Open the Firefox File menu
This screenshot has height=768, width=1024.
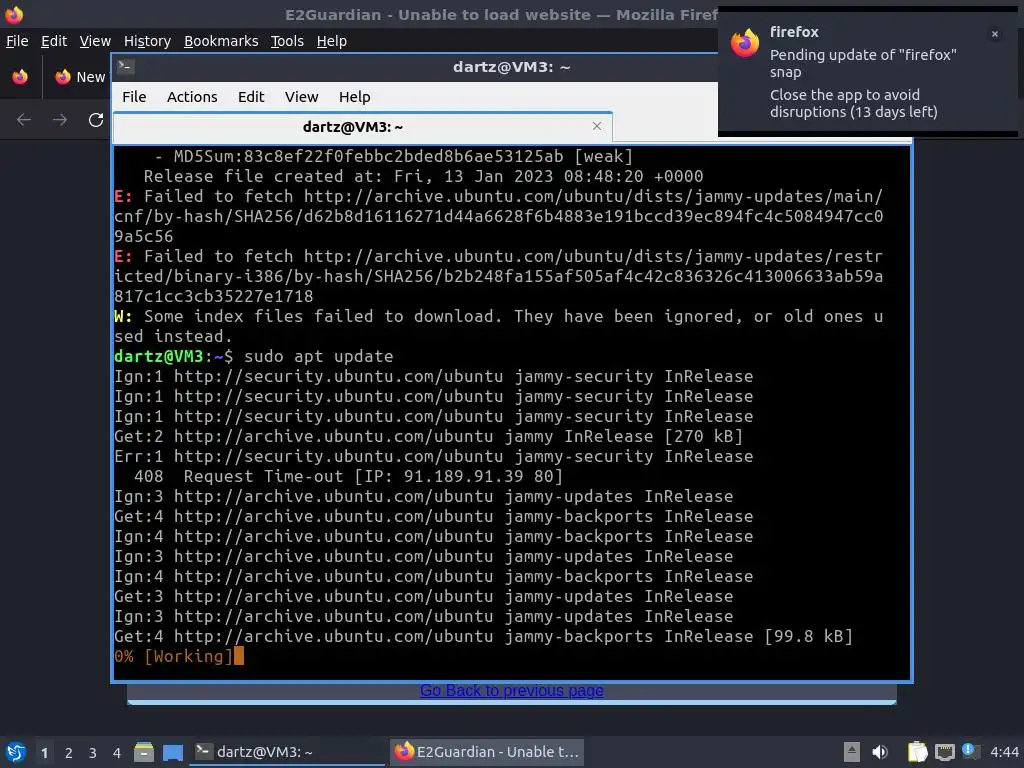(x=17, y=41)
